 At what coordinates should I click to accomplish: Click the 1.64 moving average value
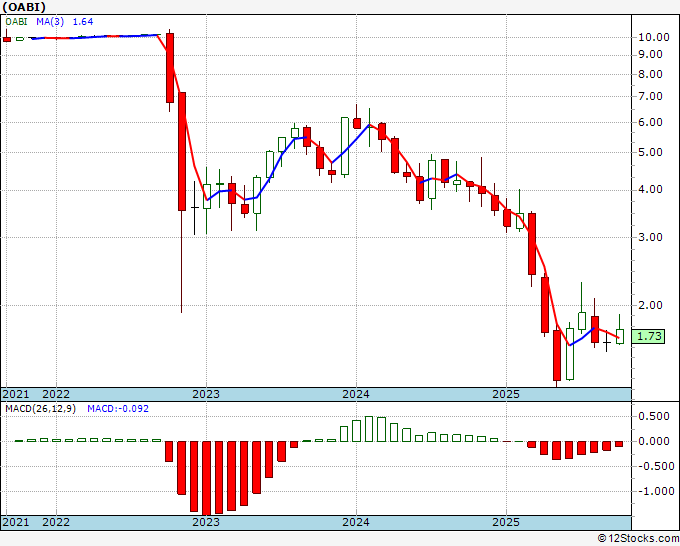83,22
